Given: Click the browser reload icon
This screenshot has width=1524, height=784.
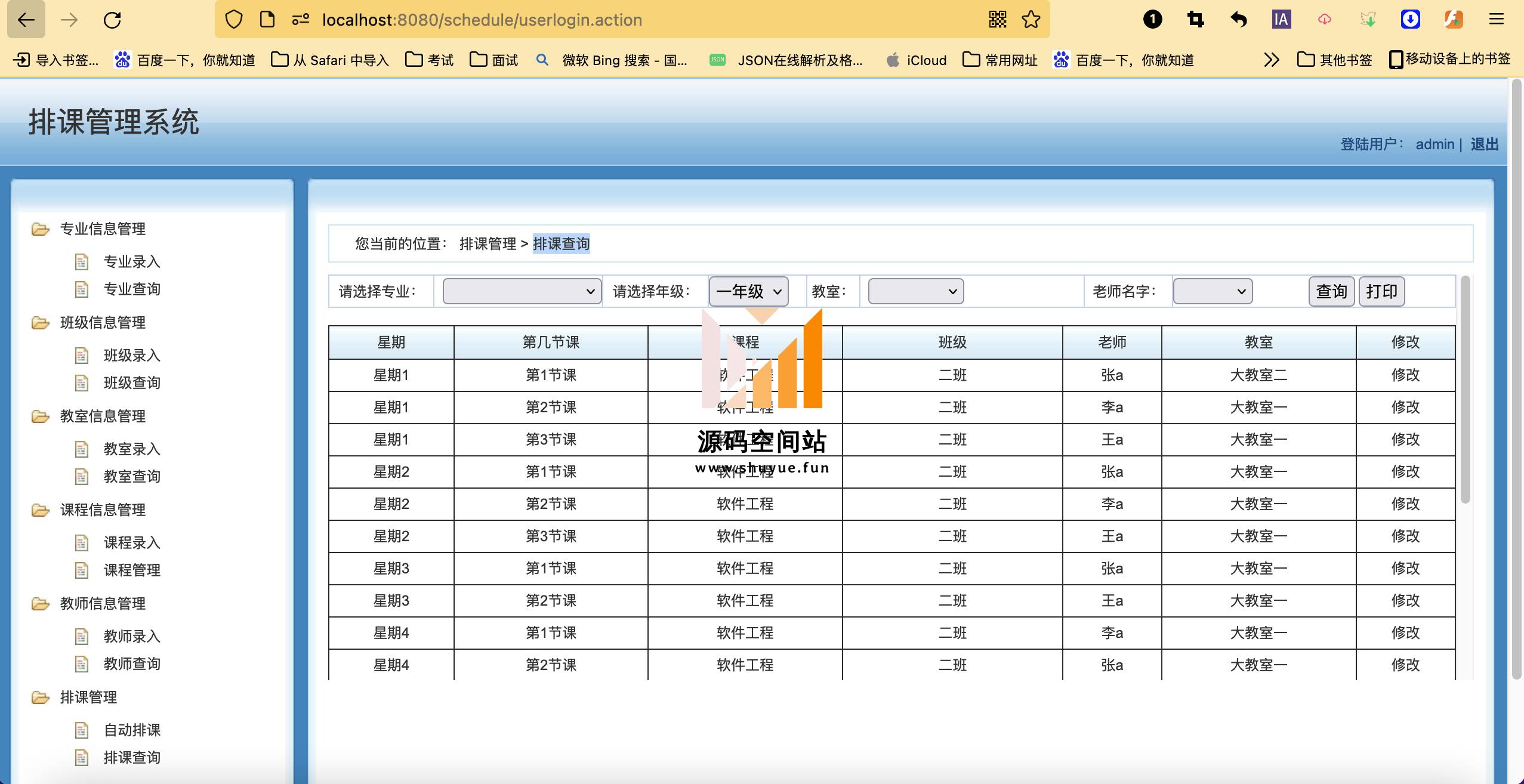Looking at the screenshot, I should (112, 20).
